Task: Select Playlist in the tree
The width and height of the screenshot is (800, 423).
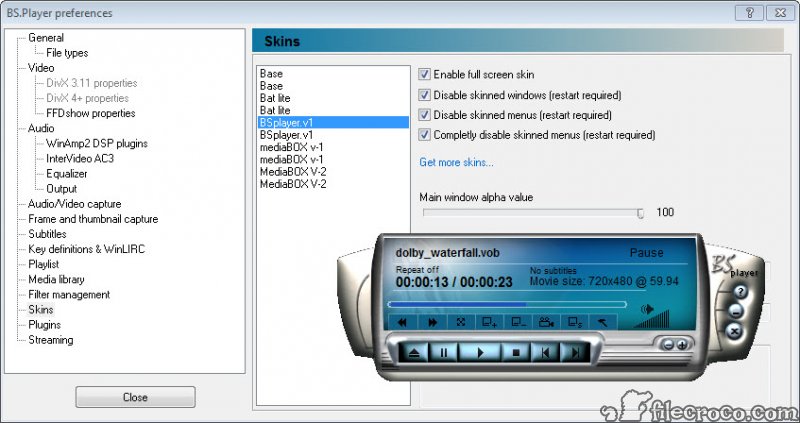Action: tap(43, 264)
